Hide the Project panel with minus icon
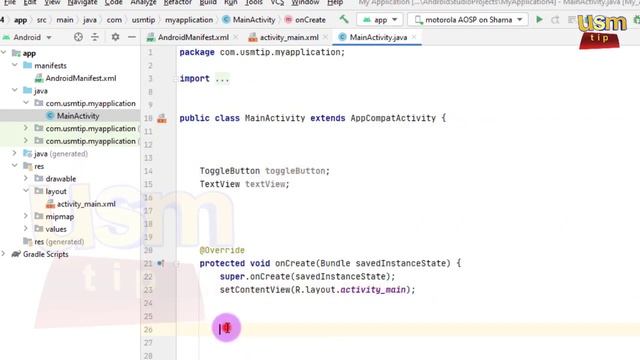Screen dimensions: 640x360 [132, 37]
